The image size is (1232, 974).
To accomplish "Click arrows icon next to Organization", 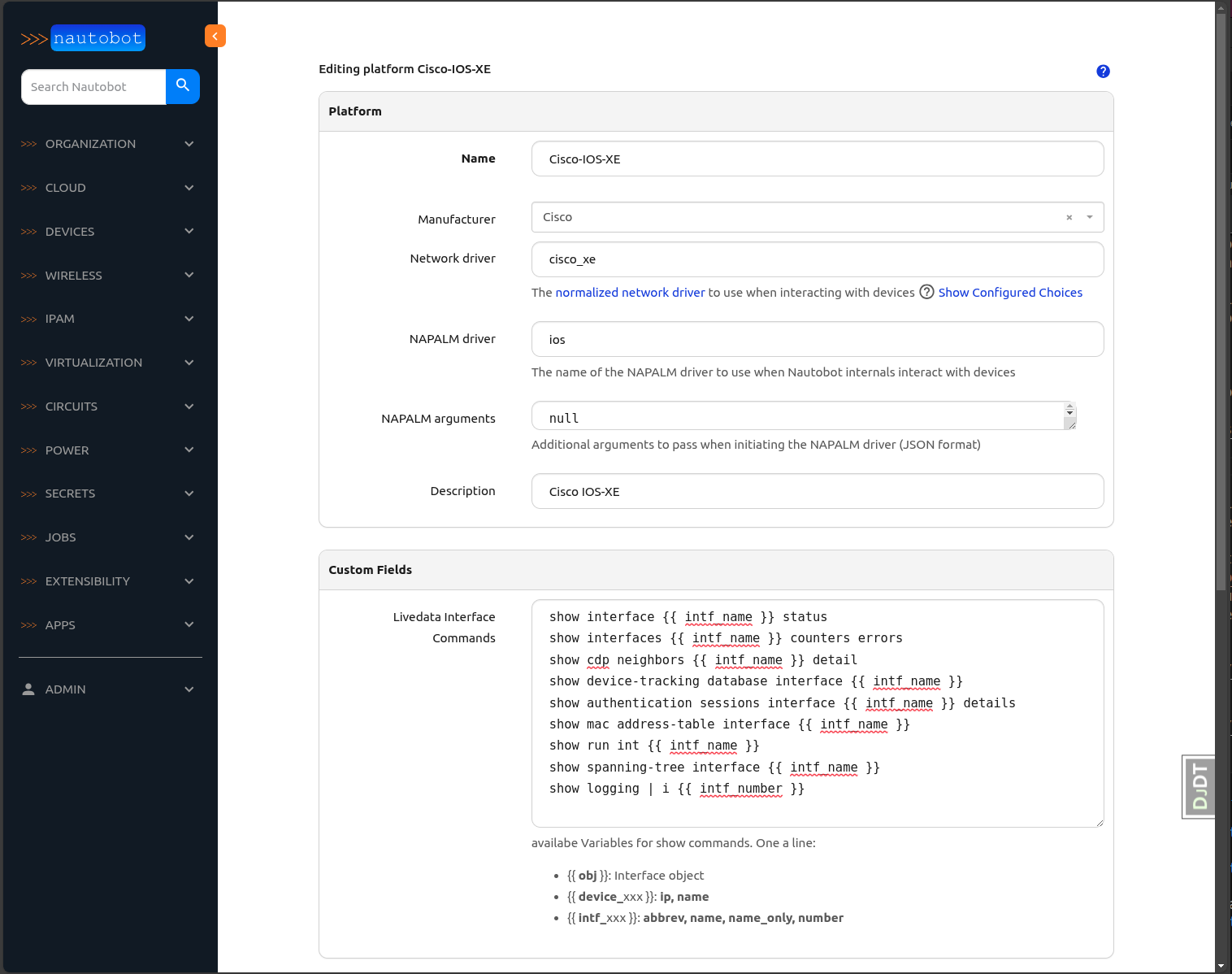I will point(29,144).
